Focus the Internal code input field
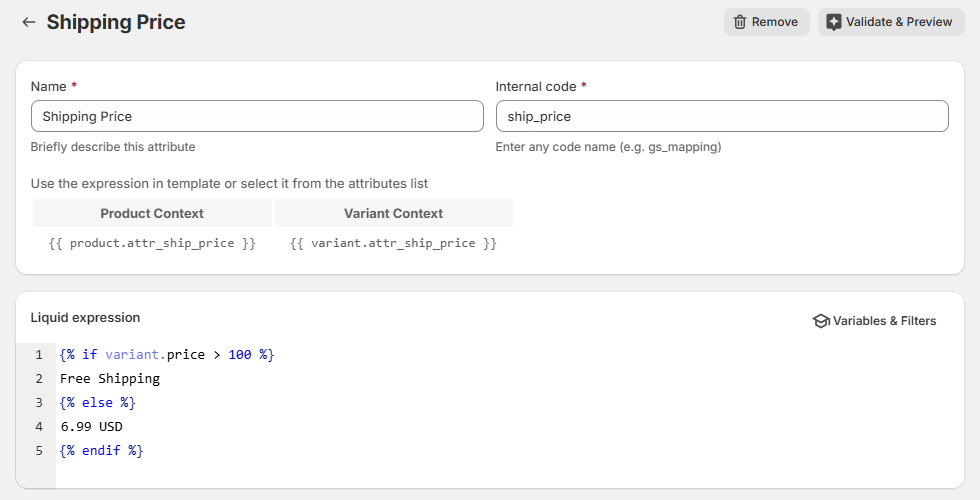 tap(721, 116)
